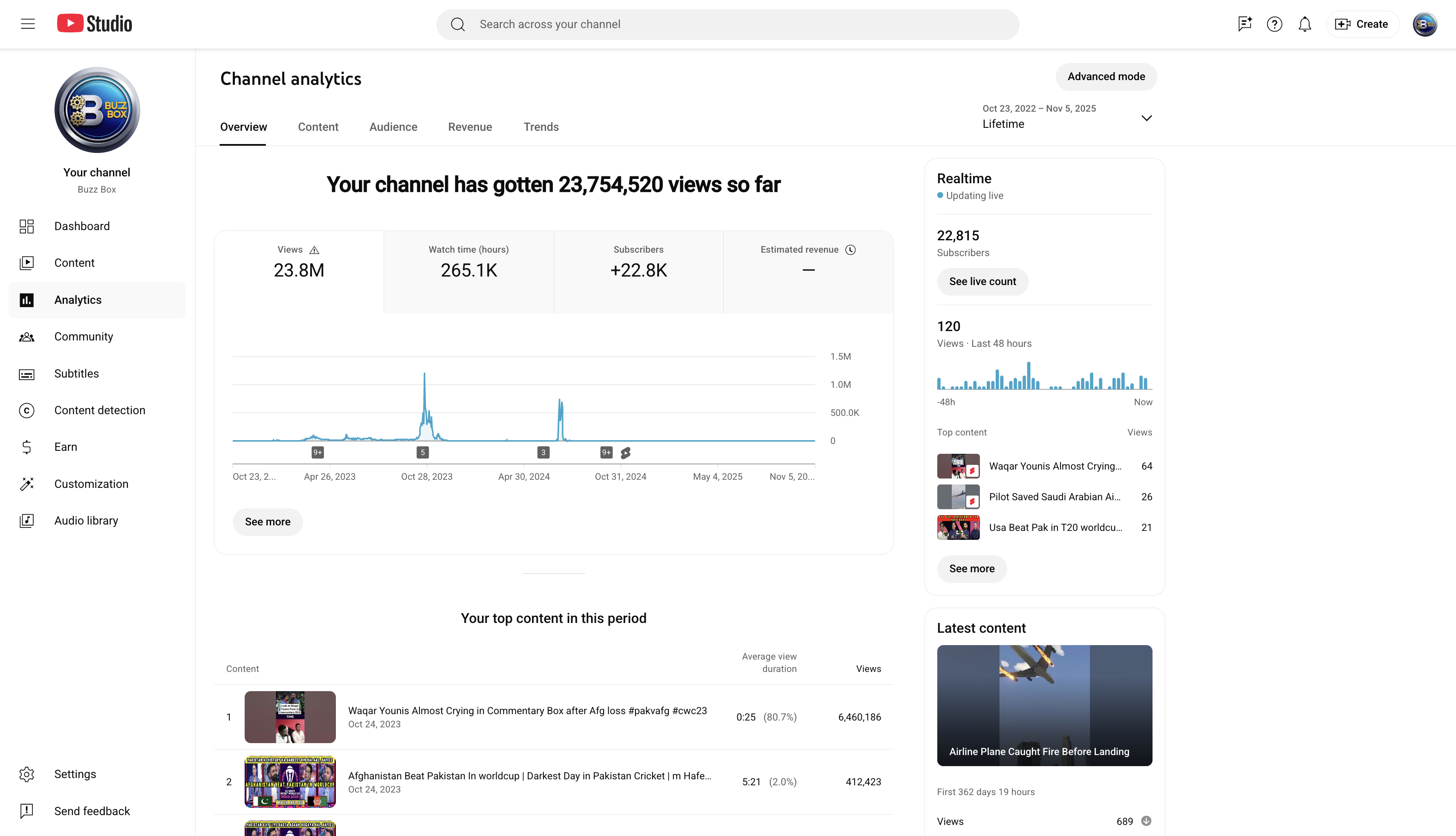Switch to the Revenue tab

470,127
